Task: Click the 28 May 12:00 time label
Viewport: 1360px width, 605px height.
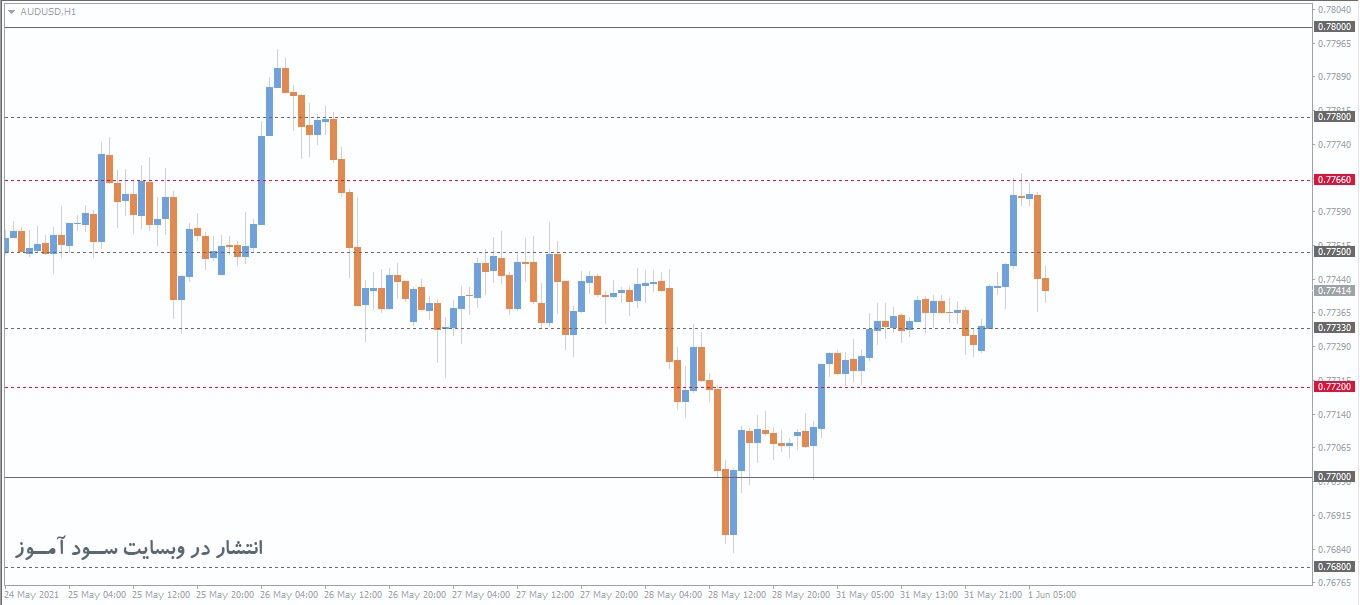Action: (737, 594)
